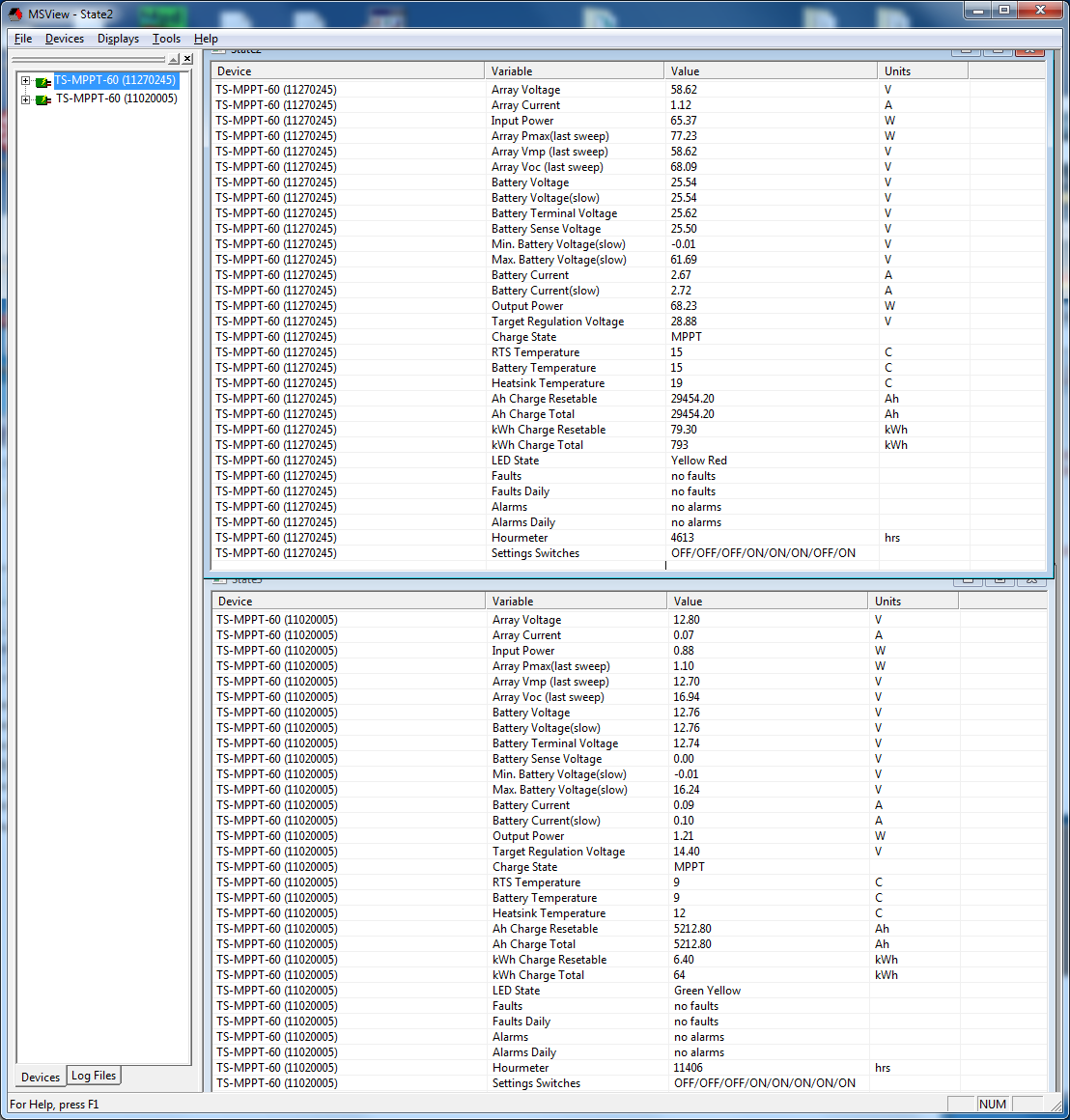Click the green device icon for 11020005
The height and width of the screenshot is (1120, 1070).
pos(42,99)
